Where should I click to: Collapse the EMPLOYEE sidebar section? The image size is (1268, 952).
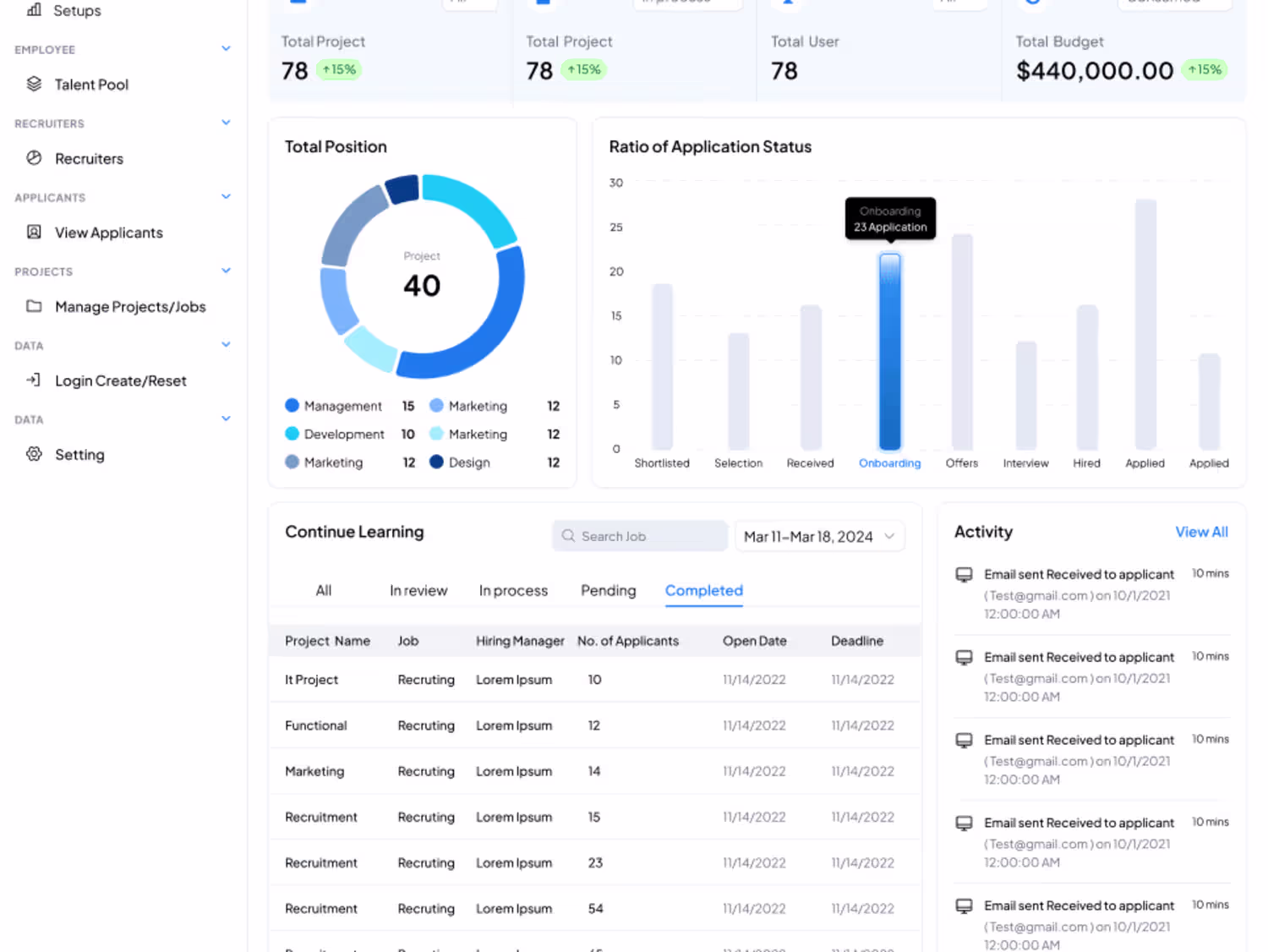(226, 49)
